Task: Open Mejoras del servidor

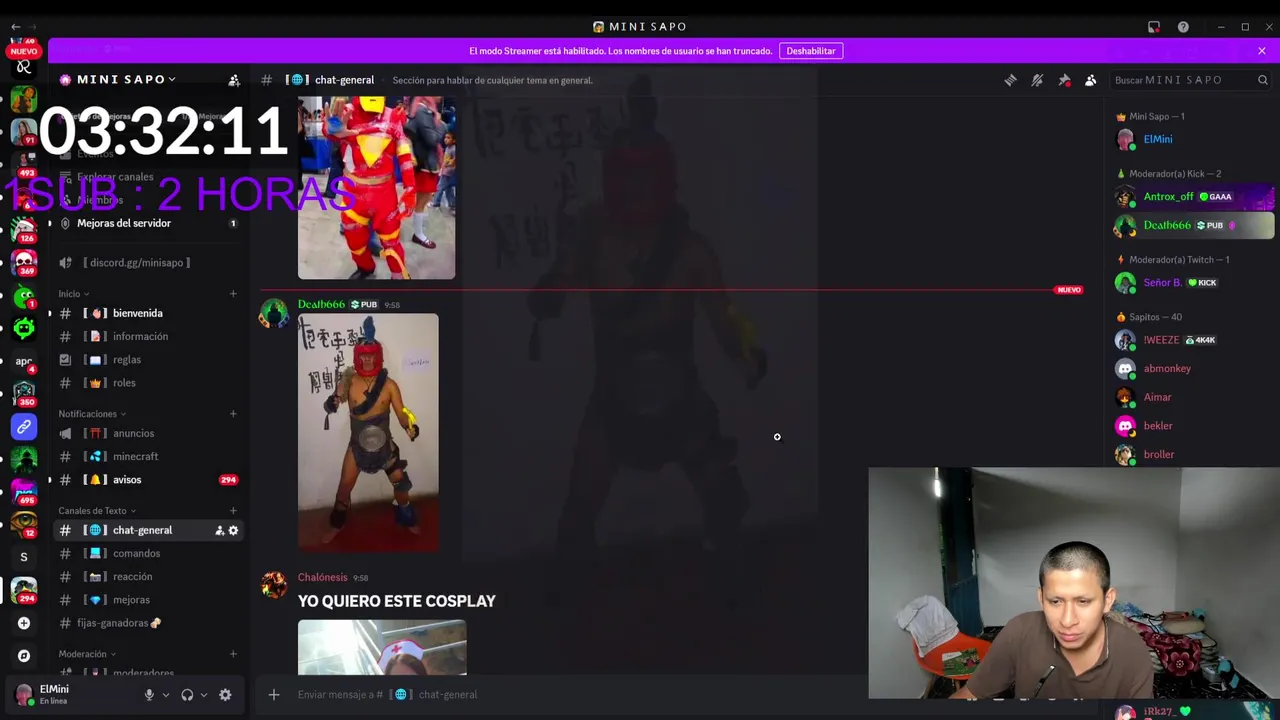Action: click(124, 223)
